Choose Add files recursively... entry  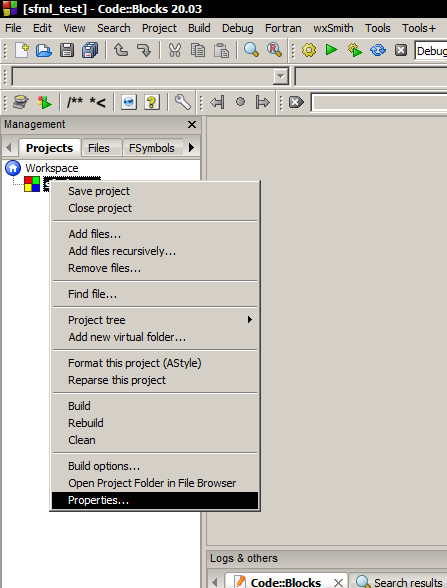tap(155, 251)
